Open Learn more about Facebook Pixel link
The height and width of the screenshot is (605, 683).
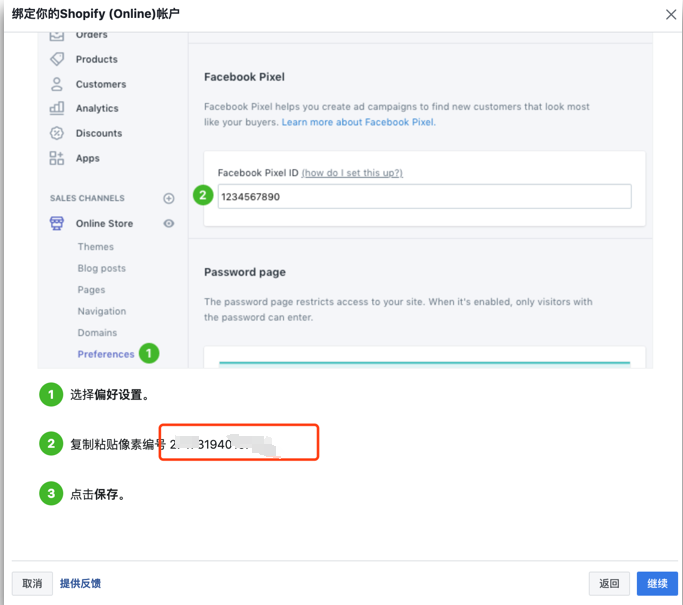coord(358,122)
